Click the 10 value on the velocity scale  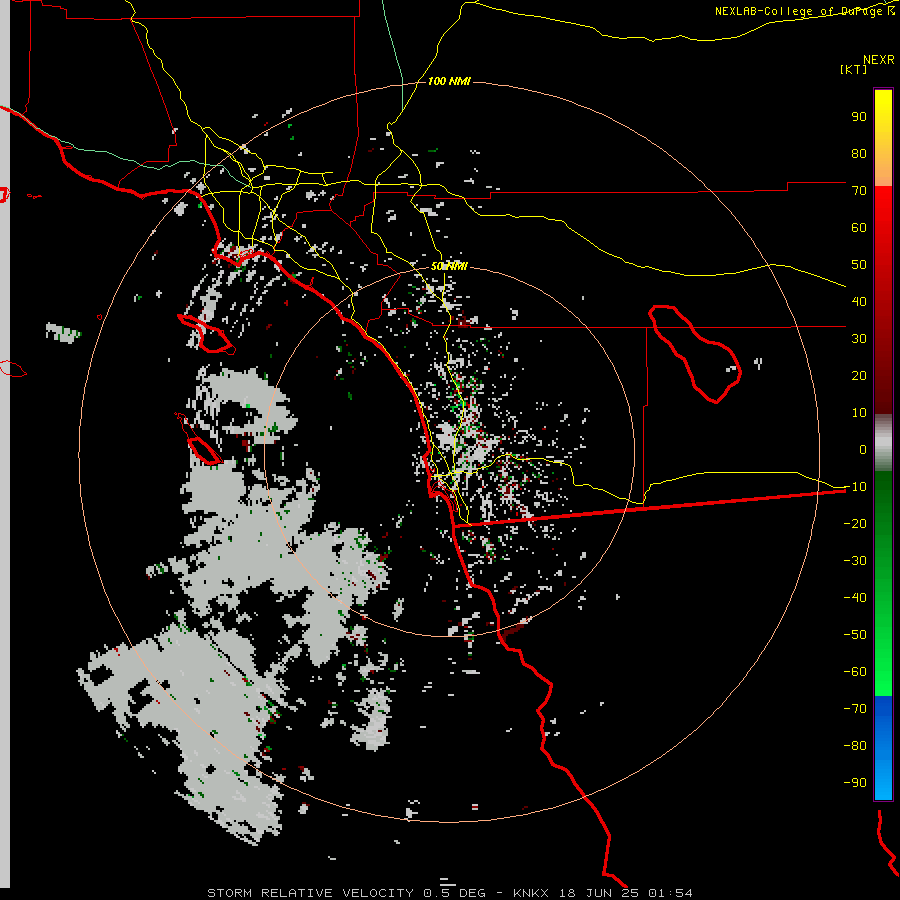859,413
